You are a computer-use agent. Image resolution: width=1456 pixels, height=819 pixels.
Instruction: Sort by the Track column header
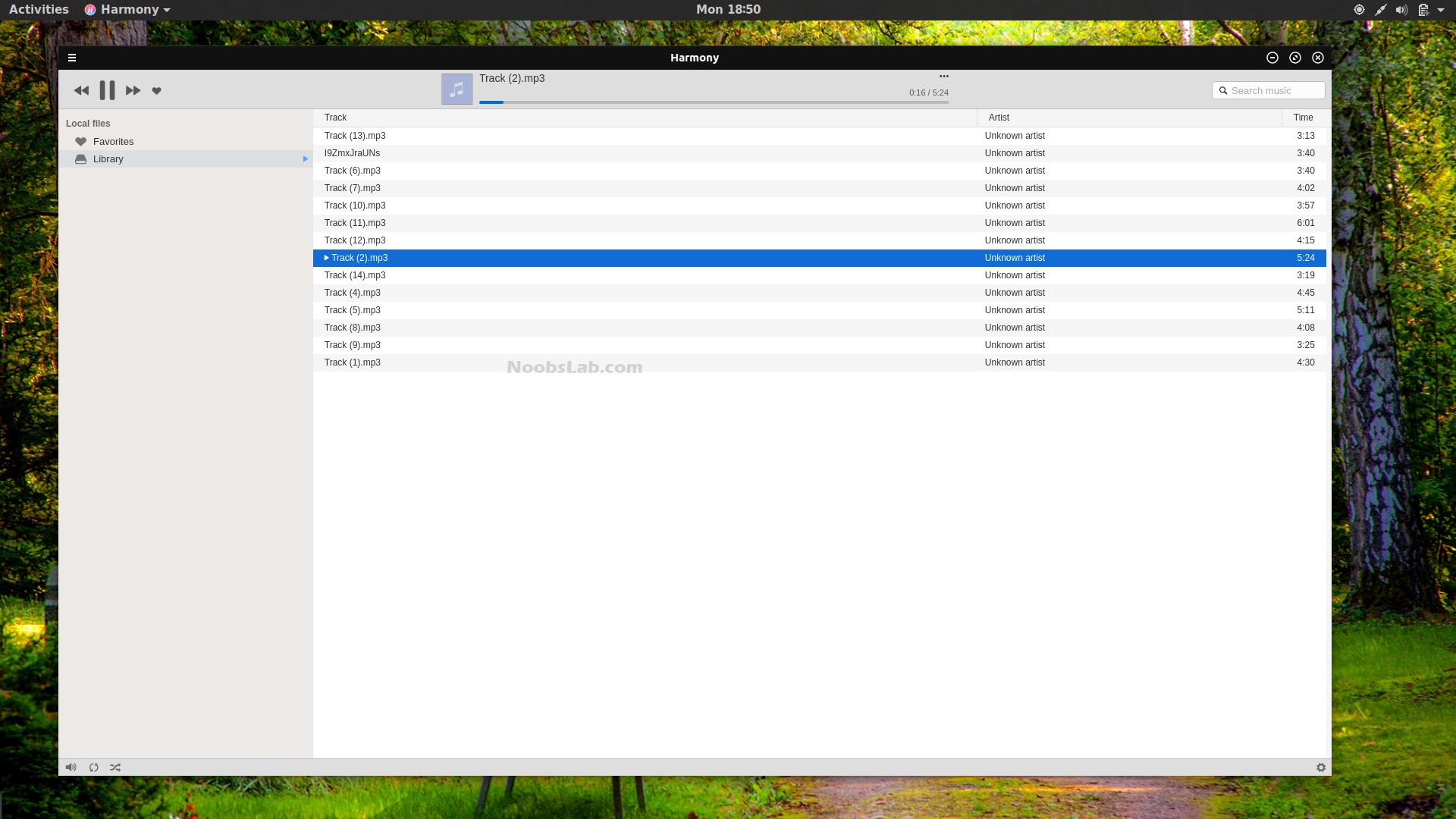[645, 118]
